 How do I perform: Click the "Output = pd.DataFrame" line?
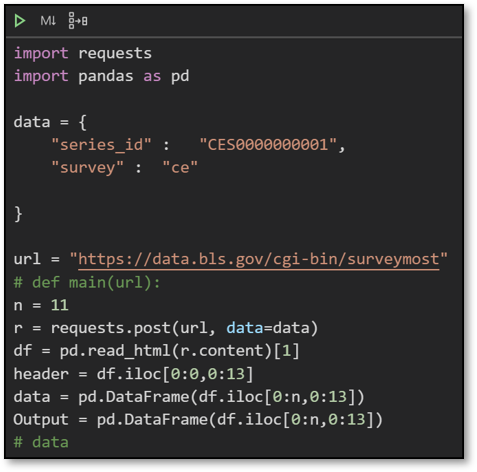pos(198,420)
